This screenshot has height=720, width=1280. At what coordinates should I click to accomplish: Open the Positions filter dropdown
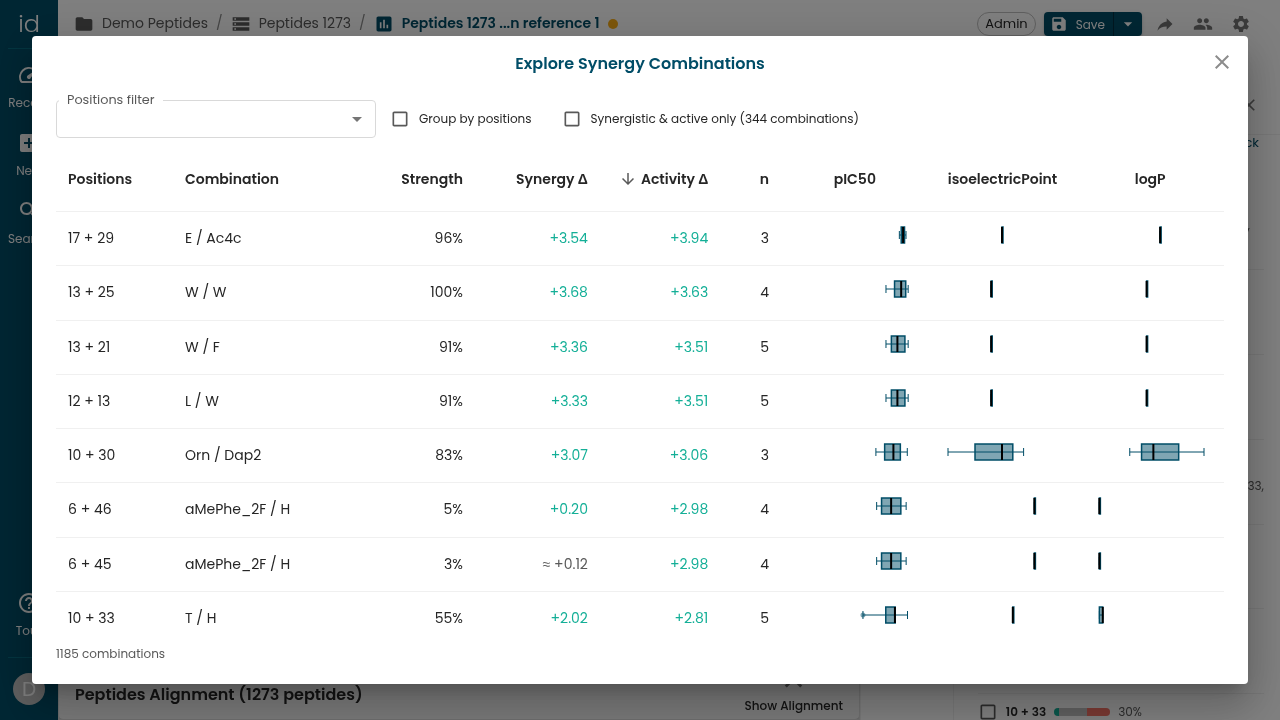click(x=216, y=119)
